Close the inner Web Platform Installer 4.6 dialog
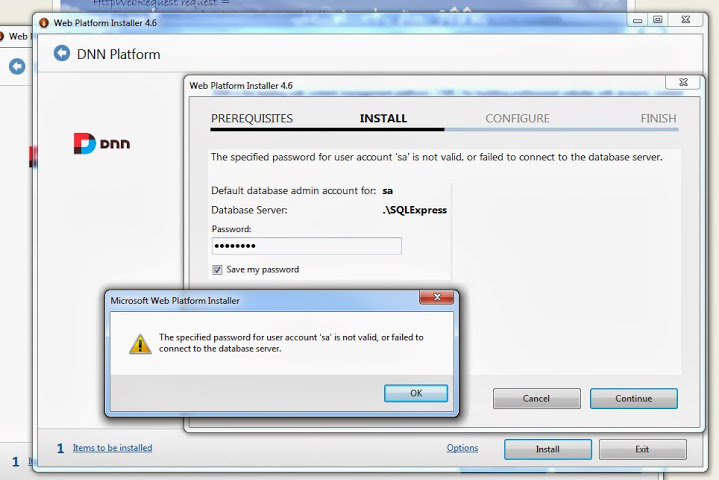 683,82
